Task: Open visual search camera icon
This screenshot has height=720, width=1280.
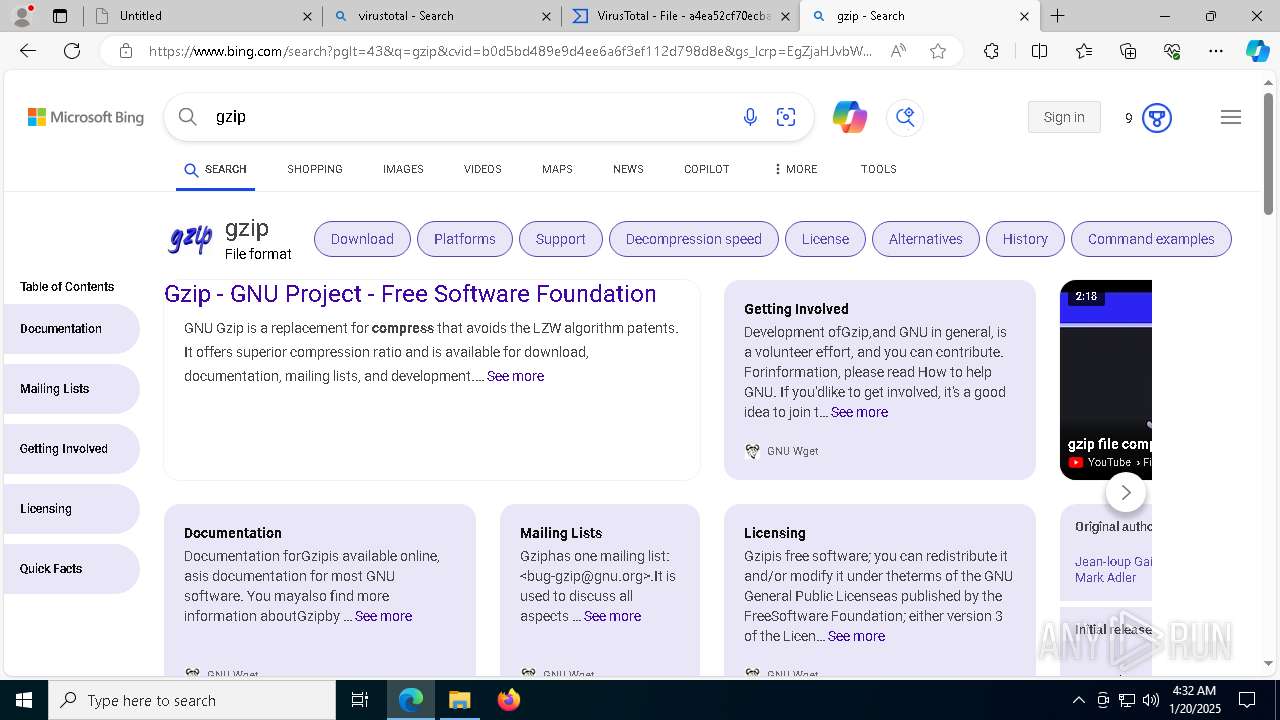Action: coord(786,117)
